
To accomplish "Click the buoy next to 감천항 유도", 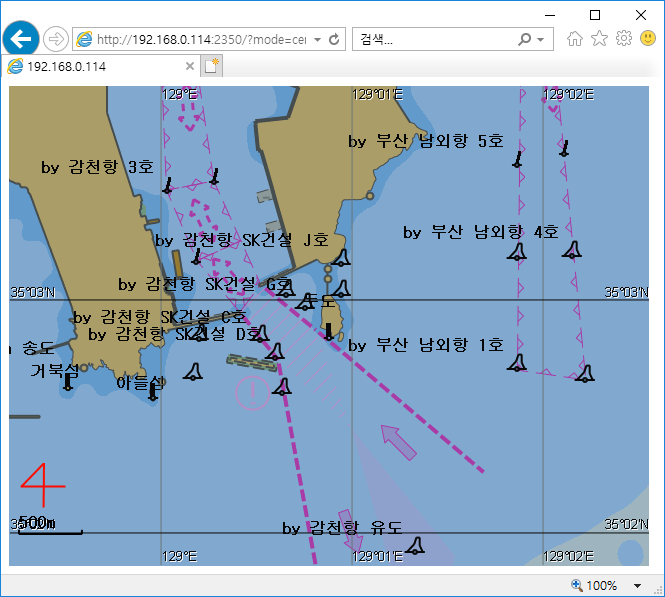I will [x=415, y=545].
